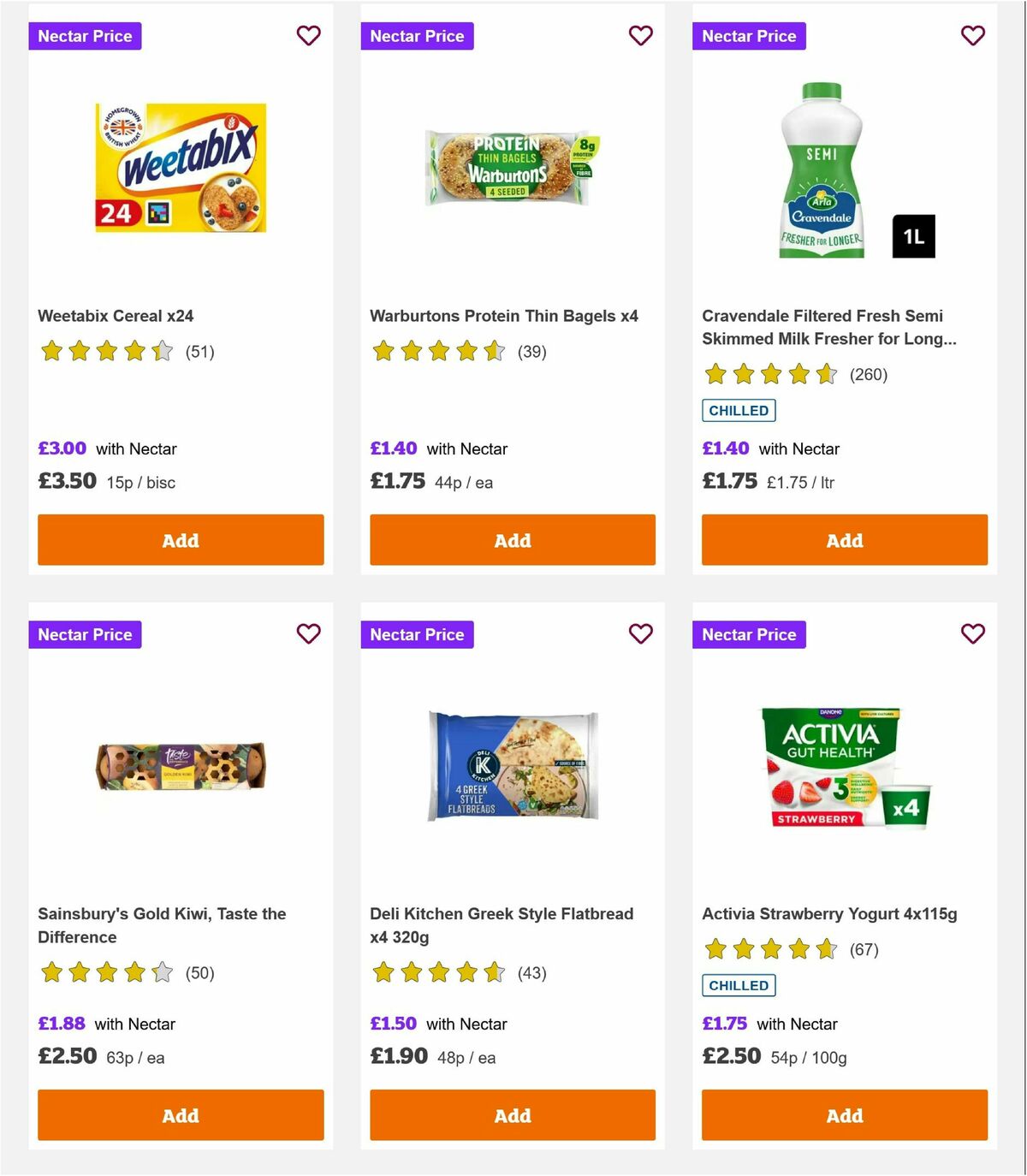The image size is (1027, 1176).
Task: Favourite the Cravendale Filtered Milk
Action: [x=972, y=36]
